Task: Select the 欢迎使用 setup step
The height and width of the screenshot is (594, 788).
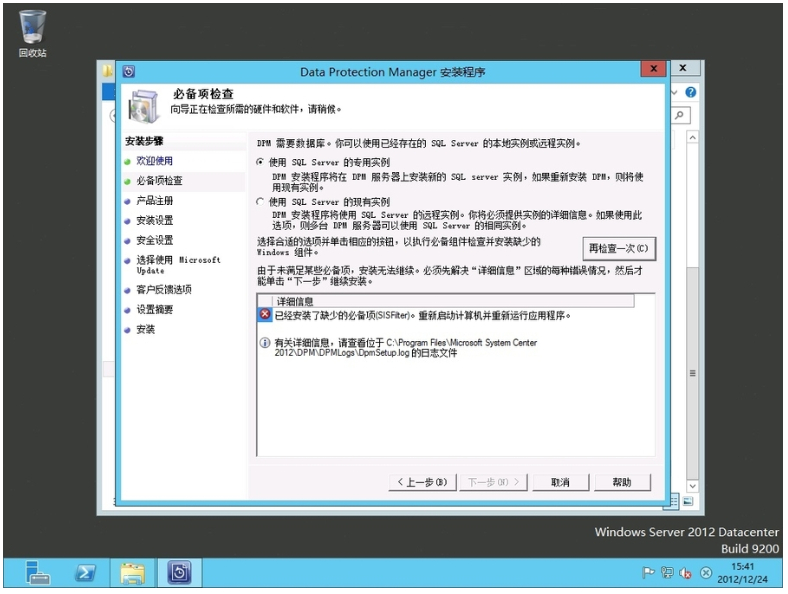Action: [x=154, y=161]
